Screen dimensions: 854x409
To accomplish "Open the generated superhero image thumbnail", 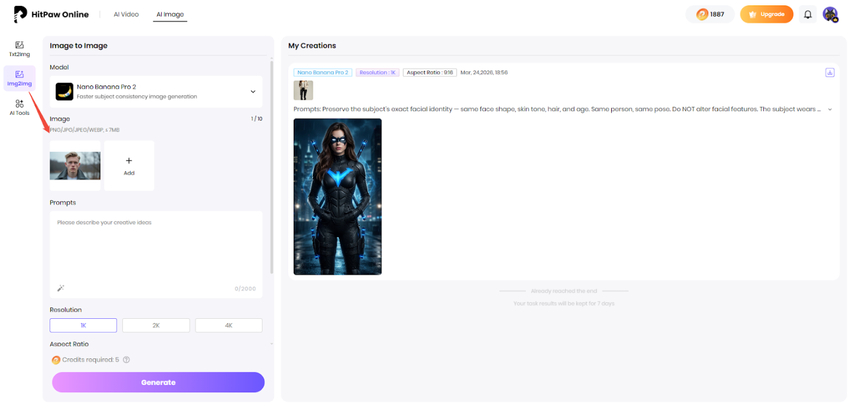I will click(x=337, y=196).
